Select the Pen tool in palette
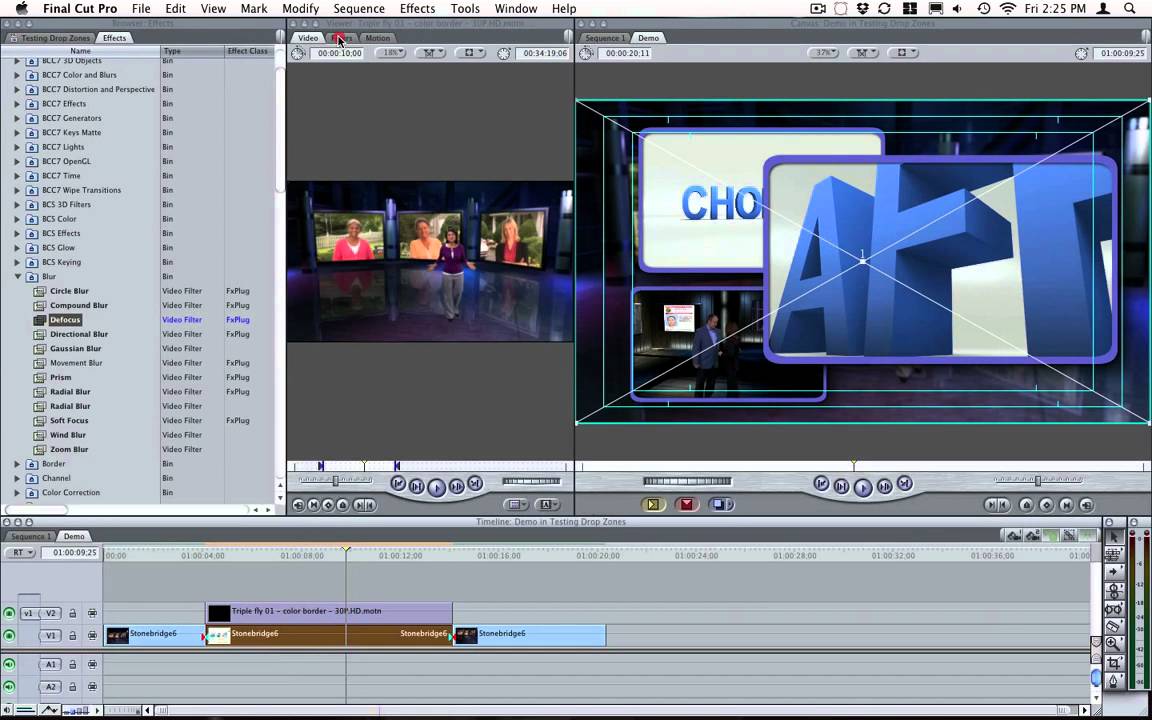 pos(1114,680)
